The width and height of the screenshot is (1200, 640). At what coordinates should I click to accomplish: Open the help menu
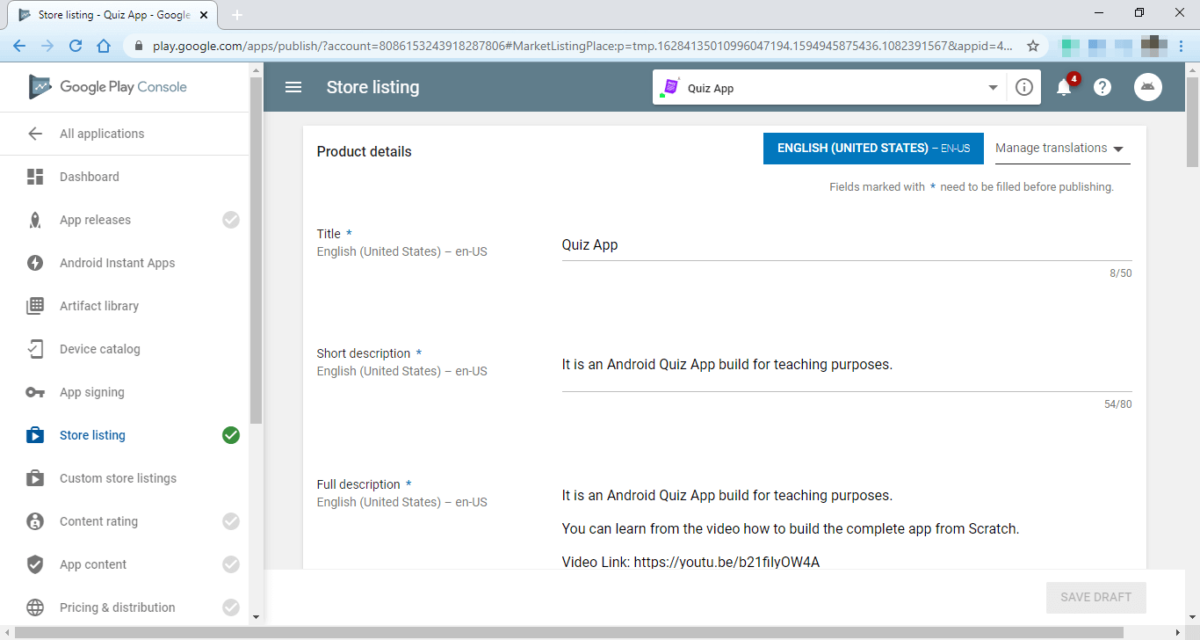click(x=1101, y=87)
